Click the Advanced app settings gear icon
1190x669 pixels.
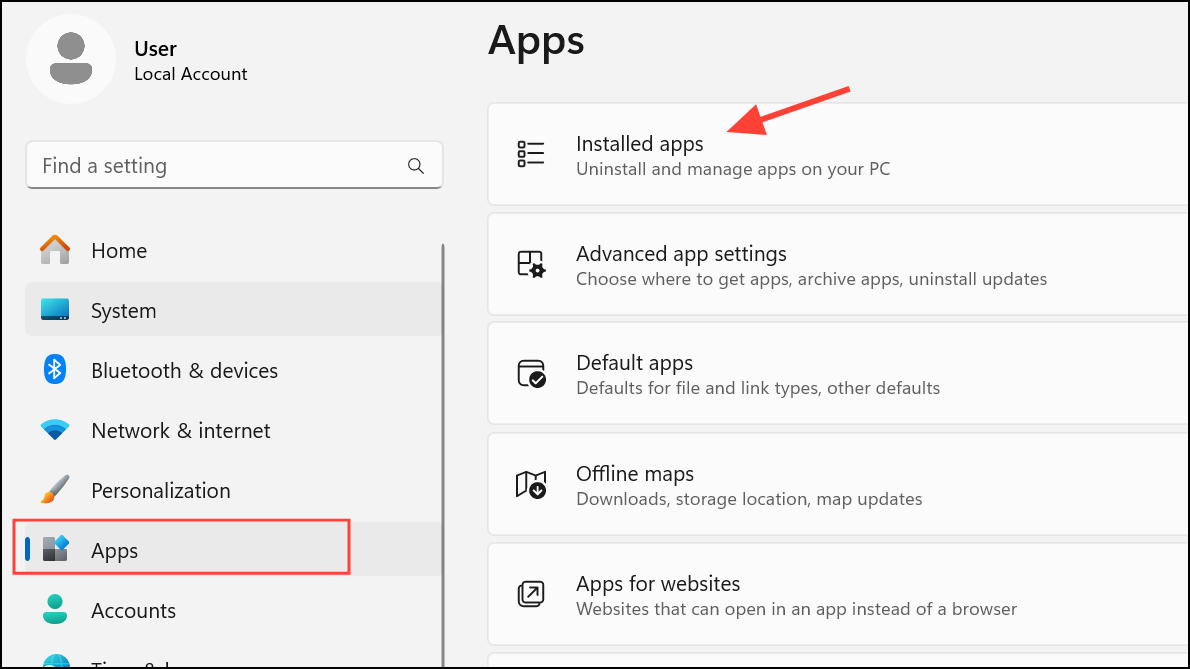click(530, 265)
